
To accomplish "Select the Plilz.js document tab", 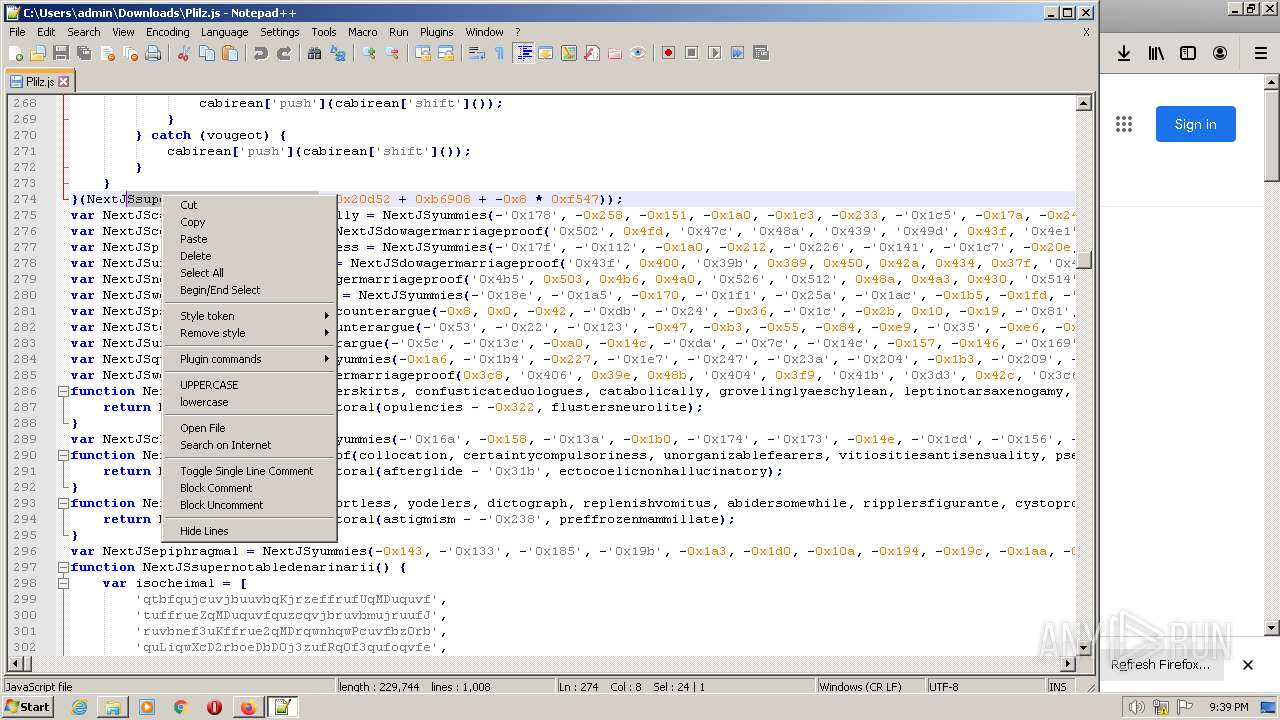I will (39, 82).
